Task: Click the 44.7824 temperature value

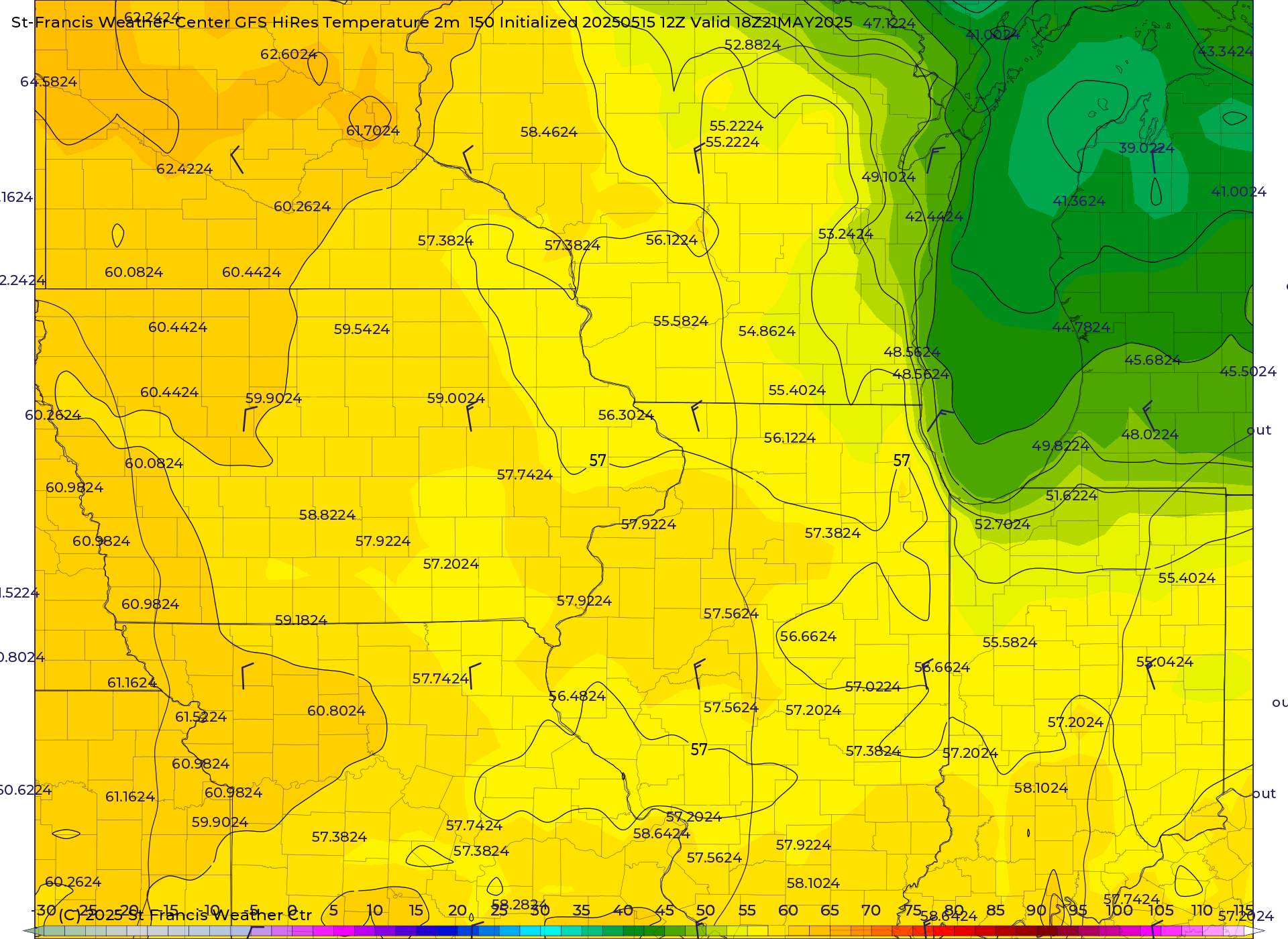Action: [x=1081, y=327]
